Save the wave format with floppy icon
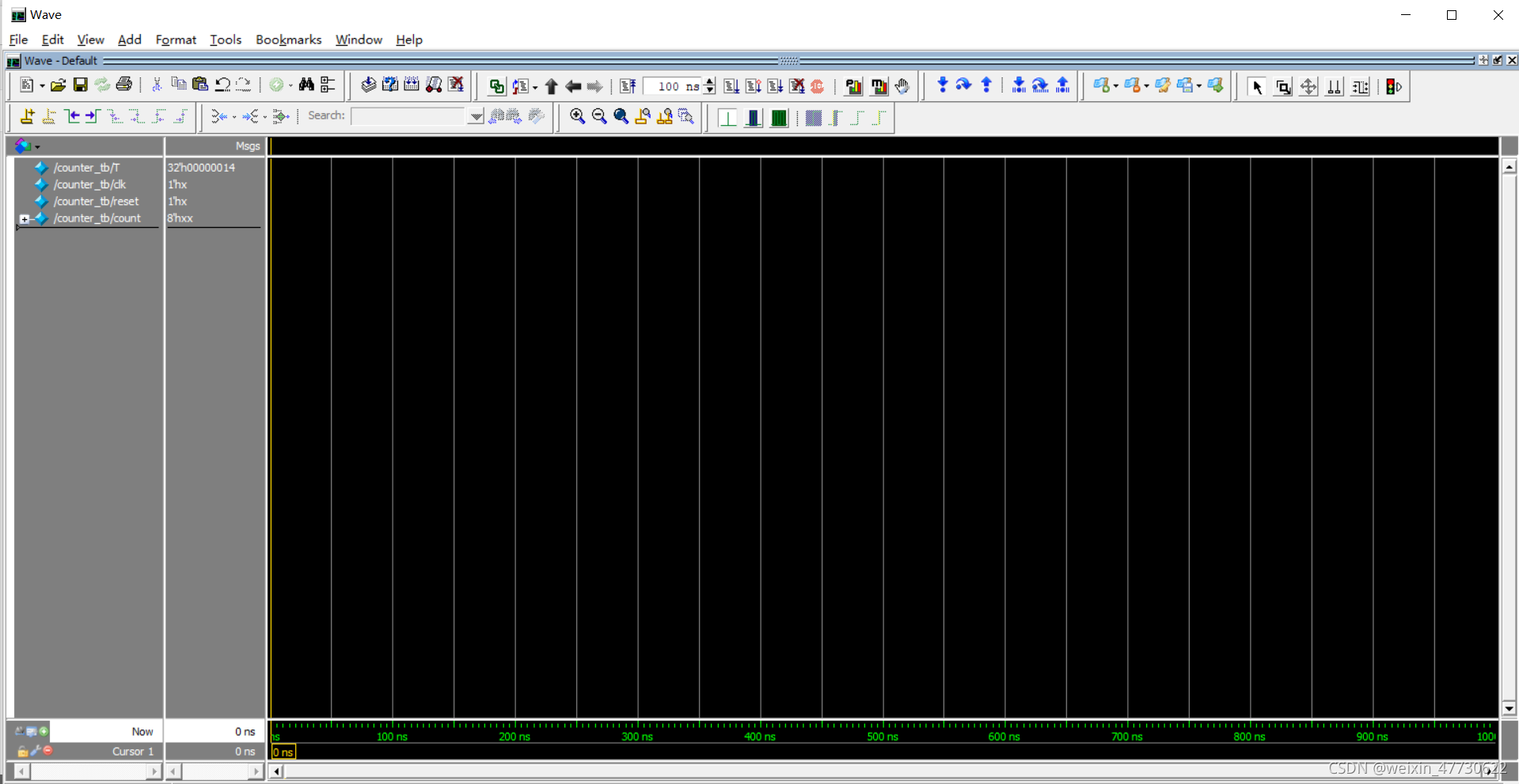Image resolution: width=1519 pixels, height=784 pixels. coord(80,85)
